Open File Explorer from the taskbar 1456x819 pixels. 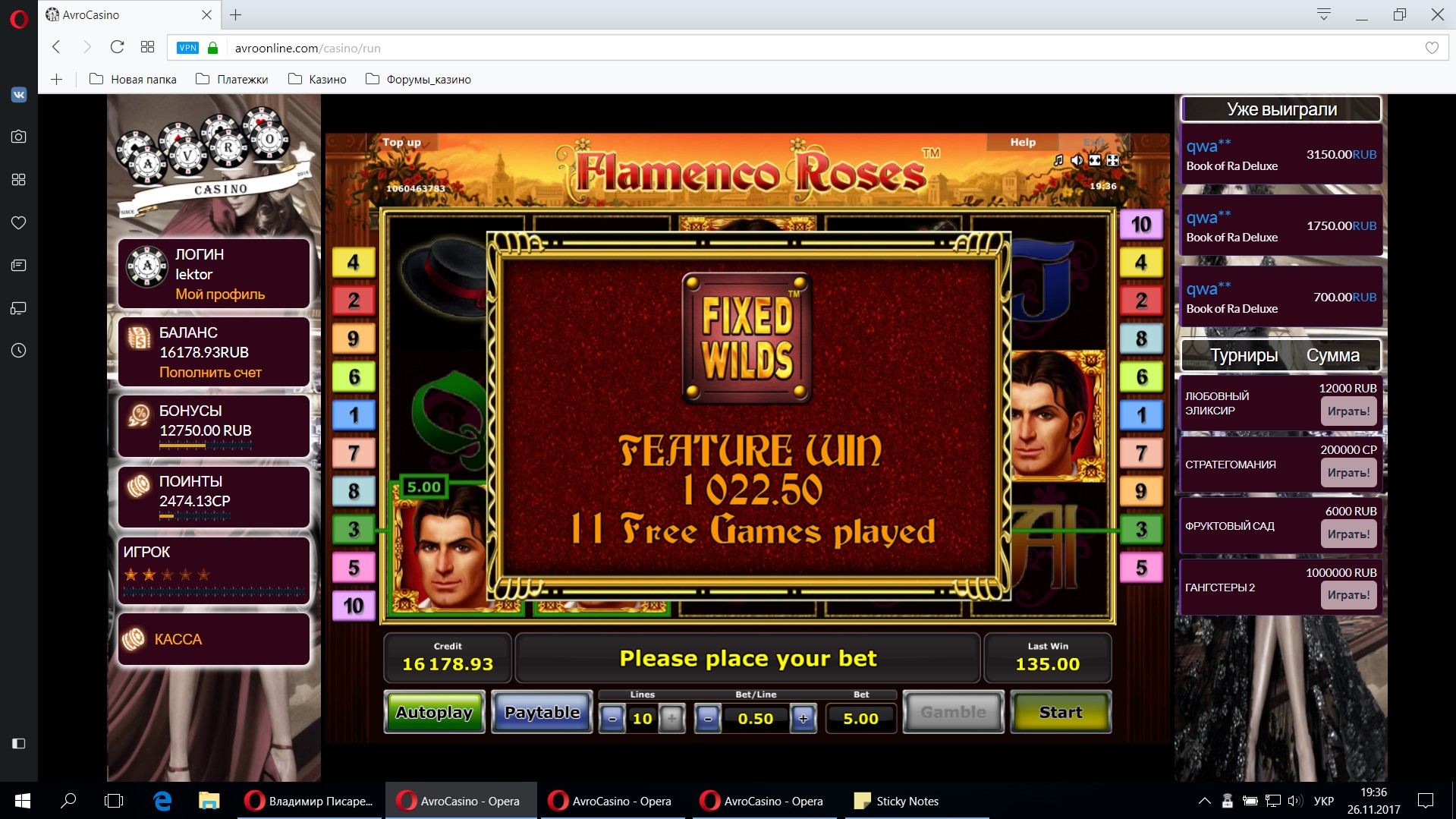(x=209, y=801)
